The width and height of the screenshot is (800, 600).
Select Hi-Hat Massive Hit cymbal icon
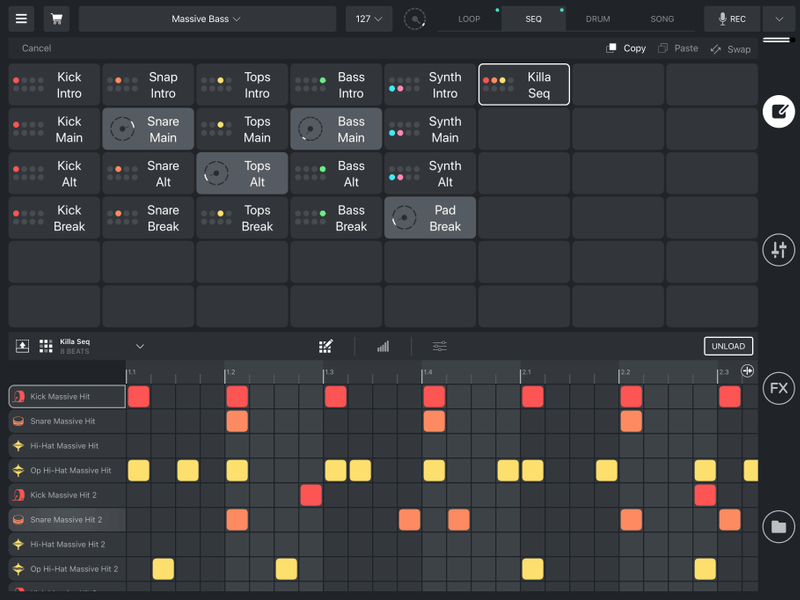click(x=18, y=446)
